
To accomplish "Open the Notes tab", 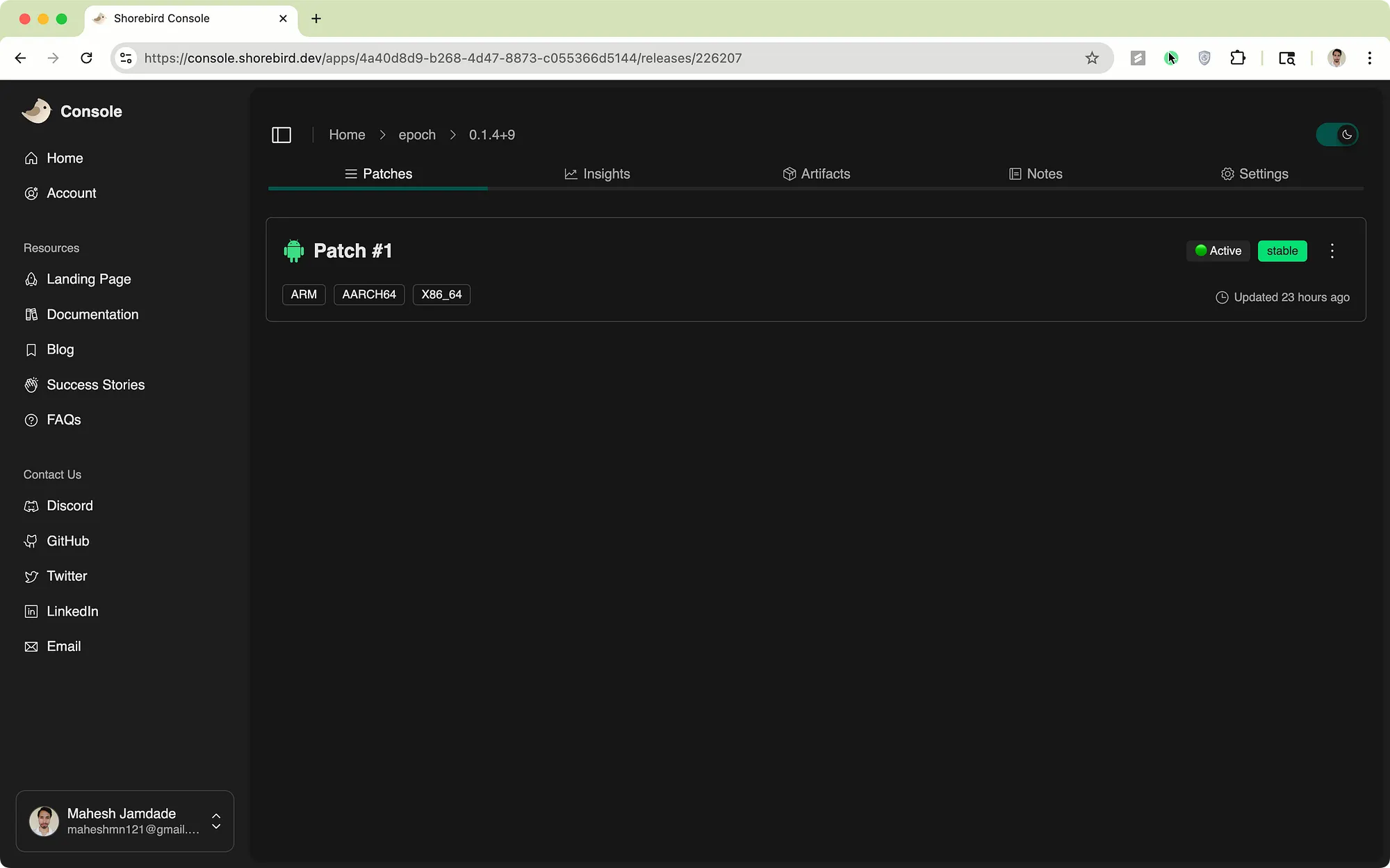I will (1035, 174).
